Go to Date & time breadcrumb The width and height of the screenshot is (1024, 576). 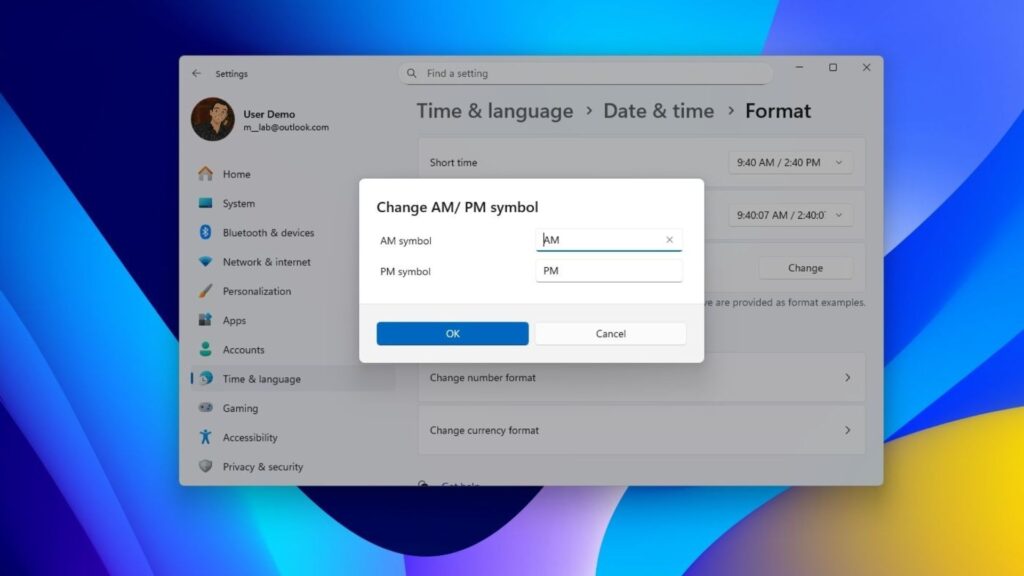click(658, 111)
